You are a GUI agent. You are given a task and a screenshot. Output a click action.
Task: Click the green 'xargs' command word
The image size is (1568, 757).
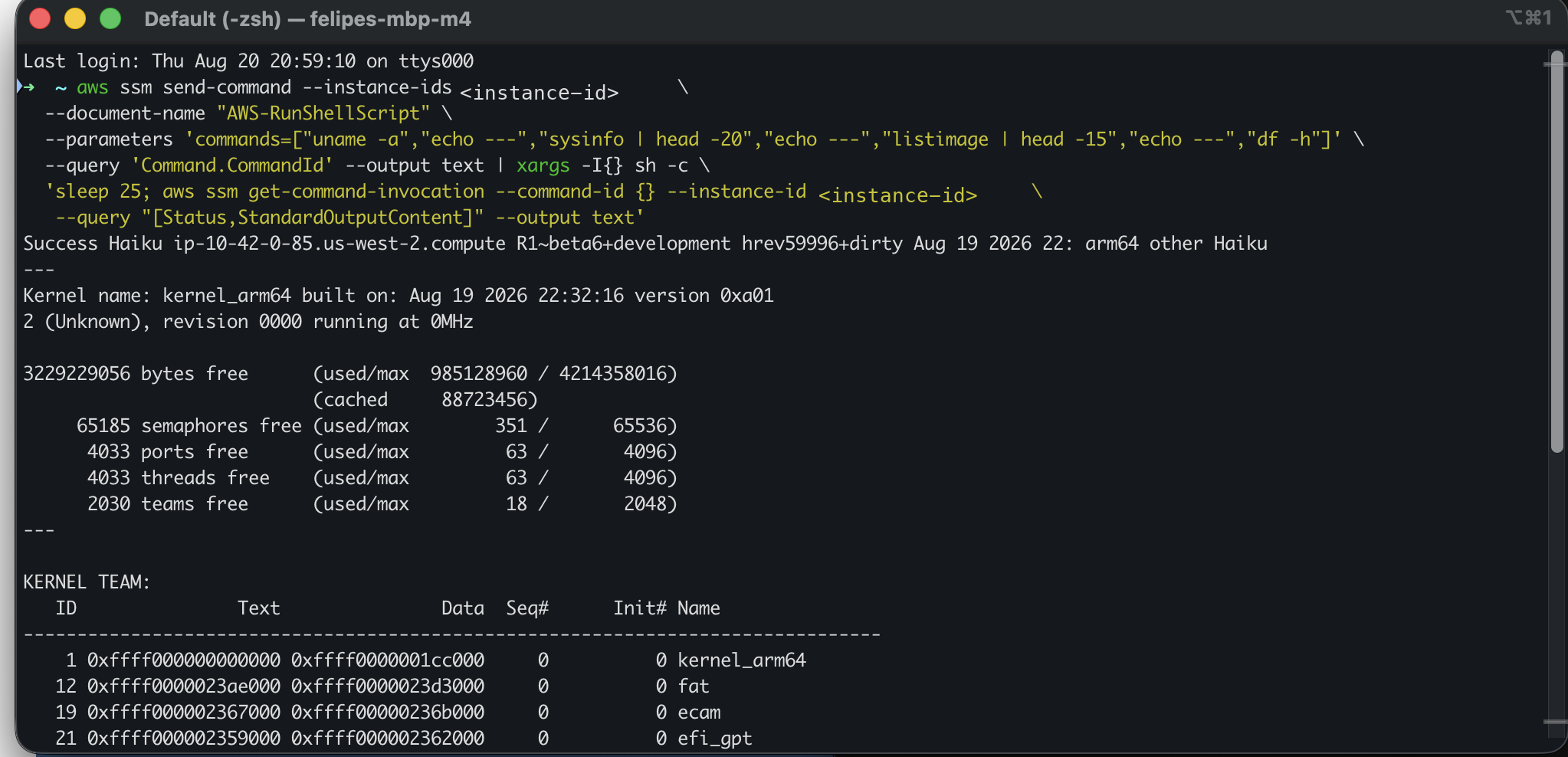543,166
